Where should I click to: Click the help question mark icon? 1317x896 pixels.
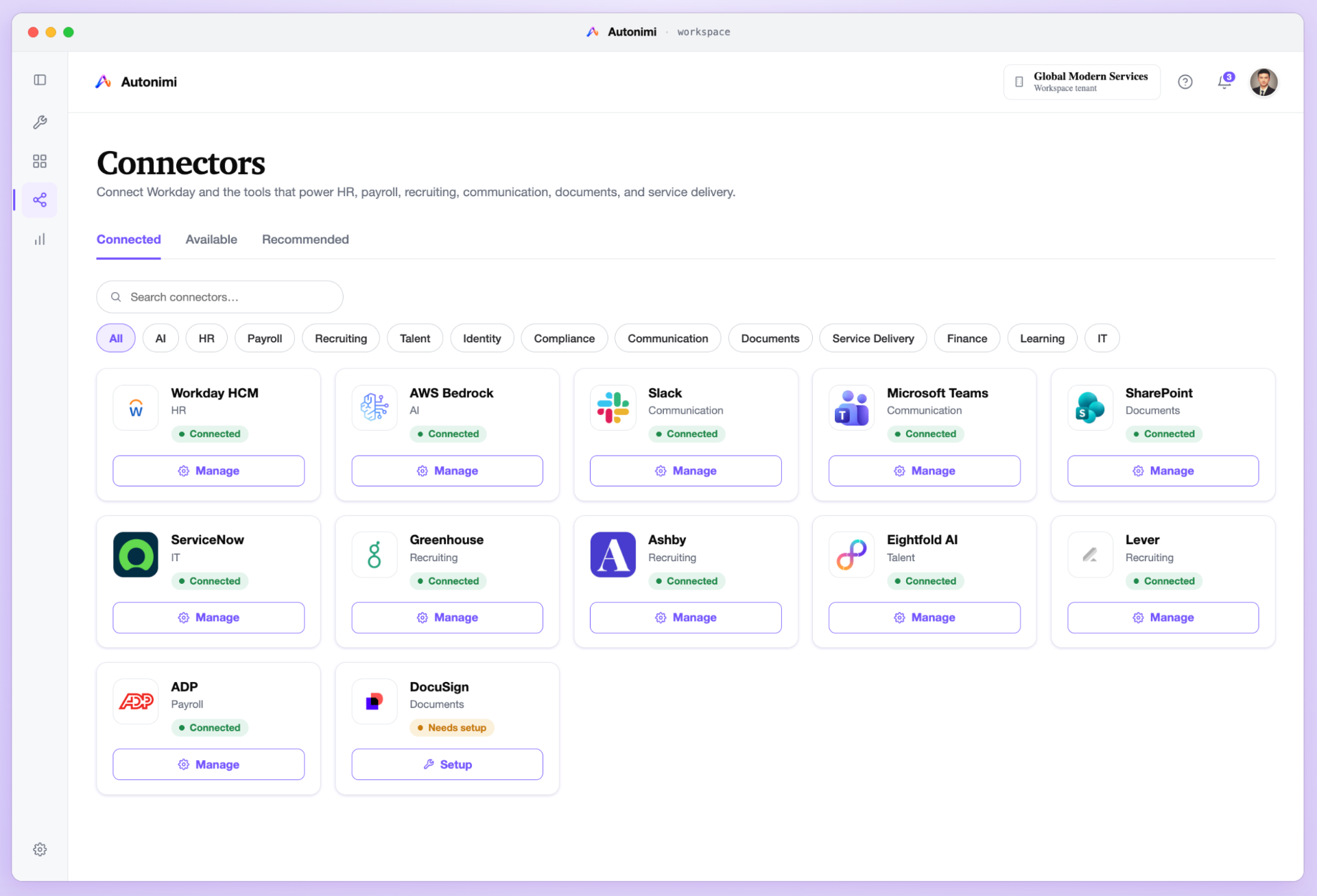(1185, 82)
